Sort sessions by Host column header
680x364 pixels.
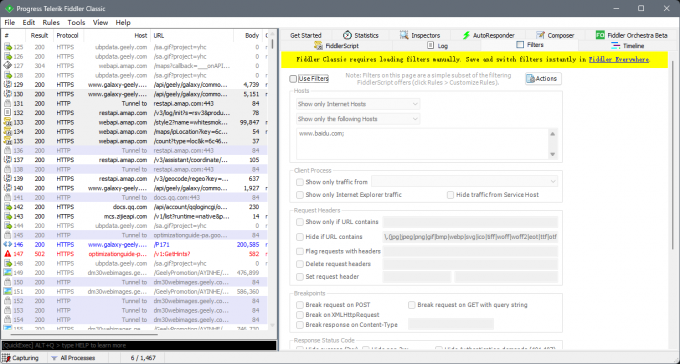117,36
